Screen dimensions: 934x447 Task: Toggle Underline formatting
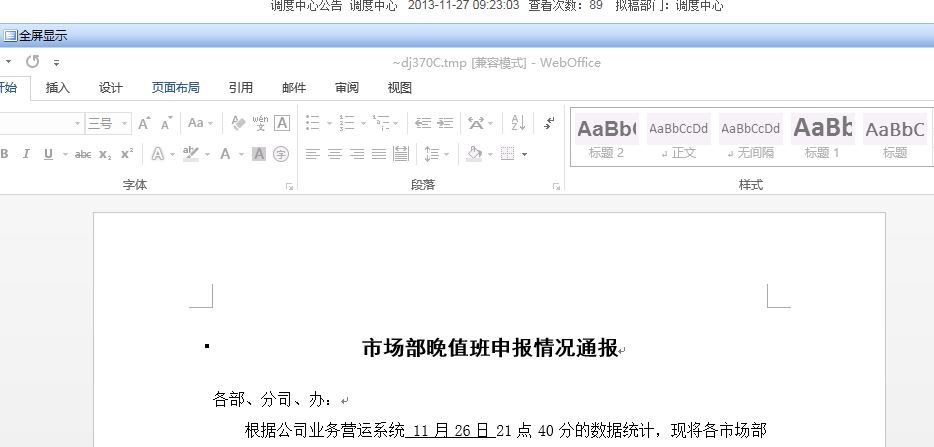(x=48, y=154)
